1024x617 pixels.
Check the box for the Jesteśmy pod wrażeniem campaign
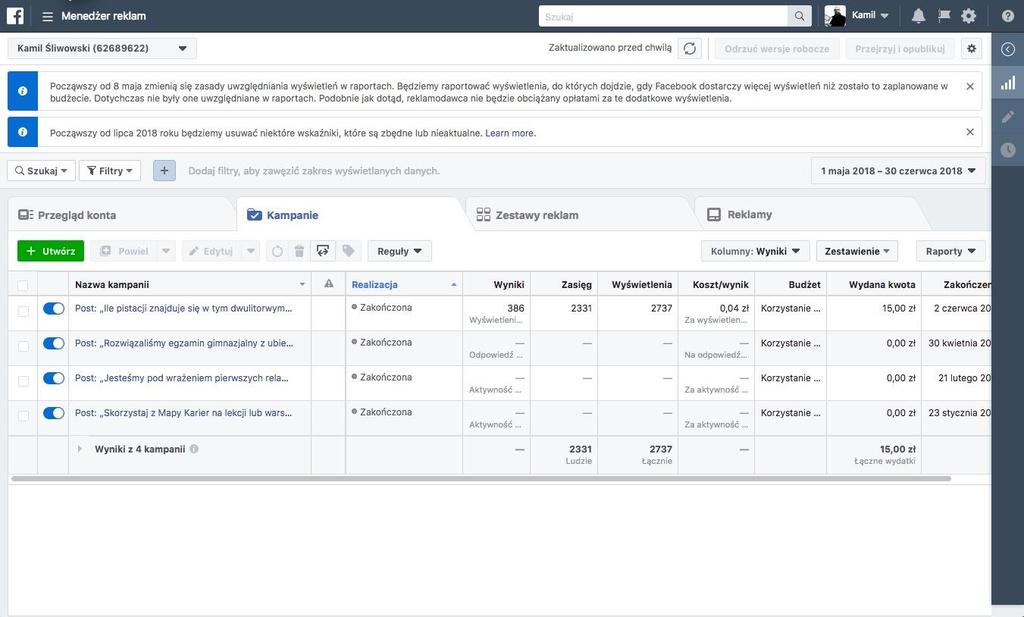point(23,381)
